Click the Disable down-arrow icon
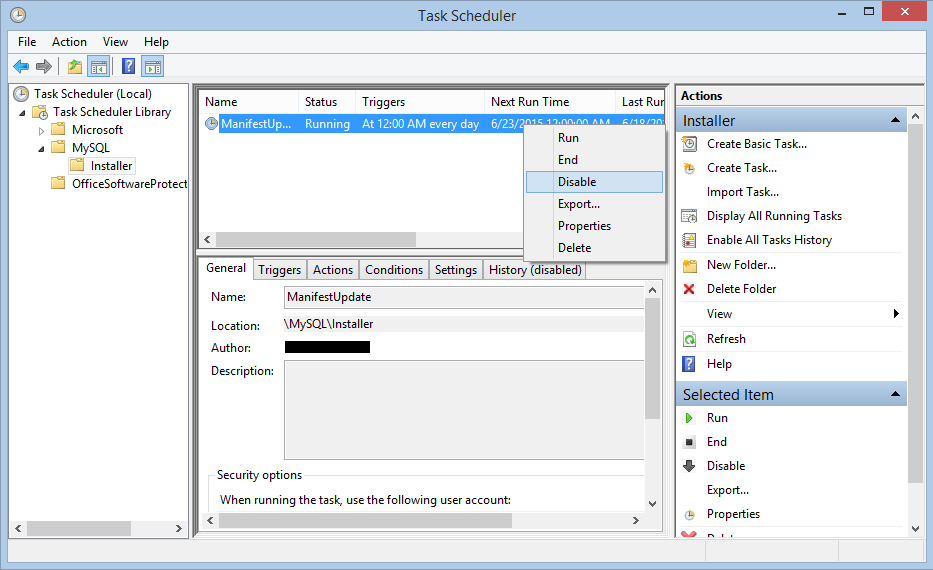The height and width of the screenshot is (570, 933). click(689, 466)
